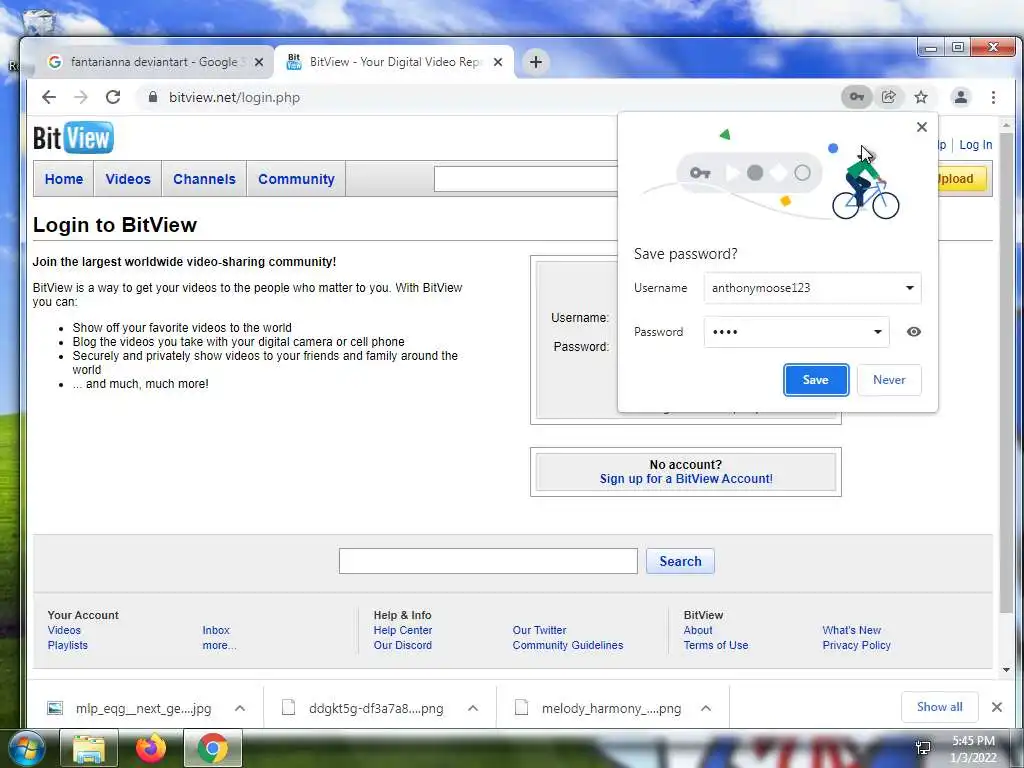
Task: Click the browser forward arrow
Action: pos(80,97)
